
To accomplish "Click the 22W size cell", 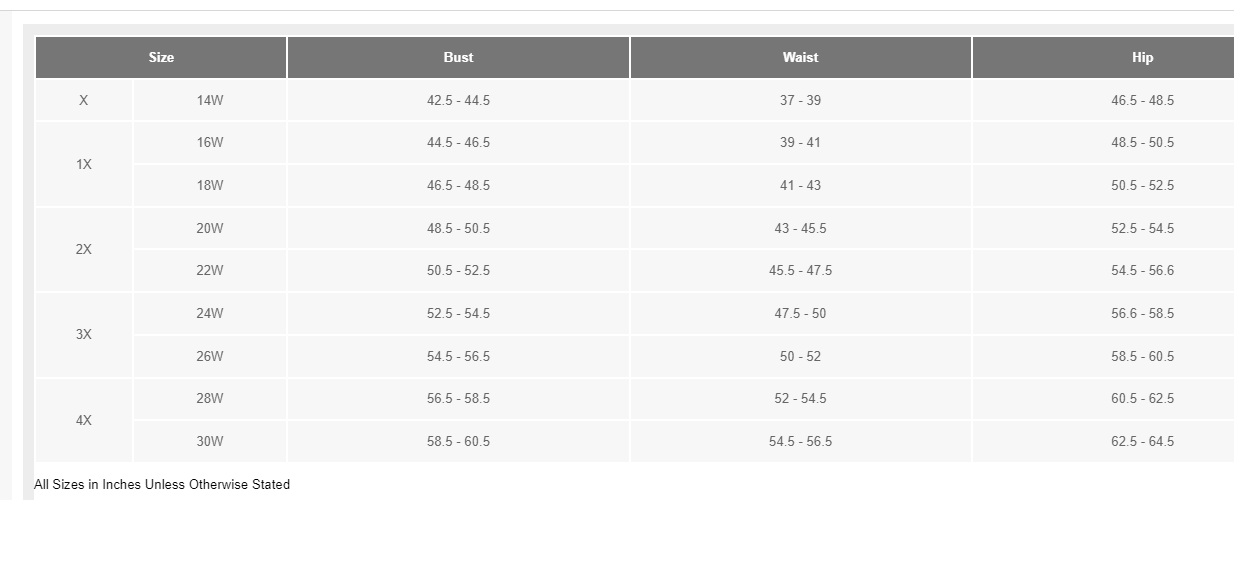I will point(210,270).
